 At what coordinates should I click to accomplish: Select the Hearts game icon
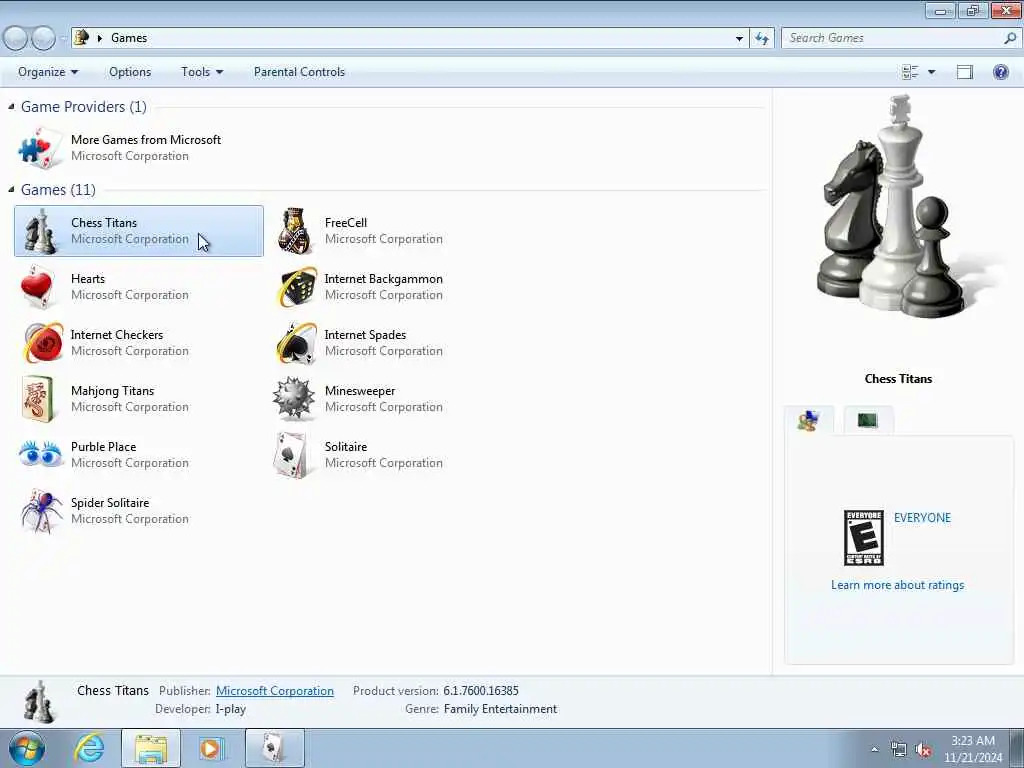[37, 287]
